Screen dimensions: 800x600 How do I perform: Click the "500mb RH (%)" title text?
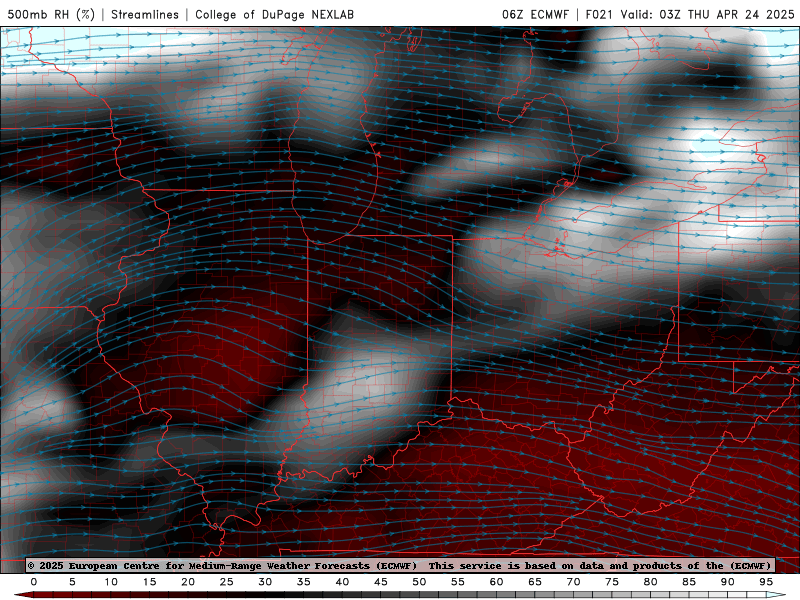pyautogui.click(x=51, y=14)
